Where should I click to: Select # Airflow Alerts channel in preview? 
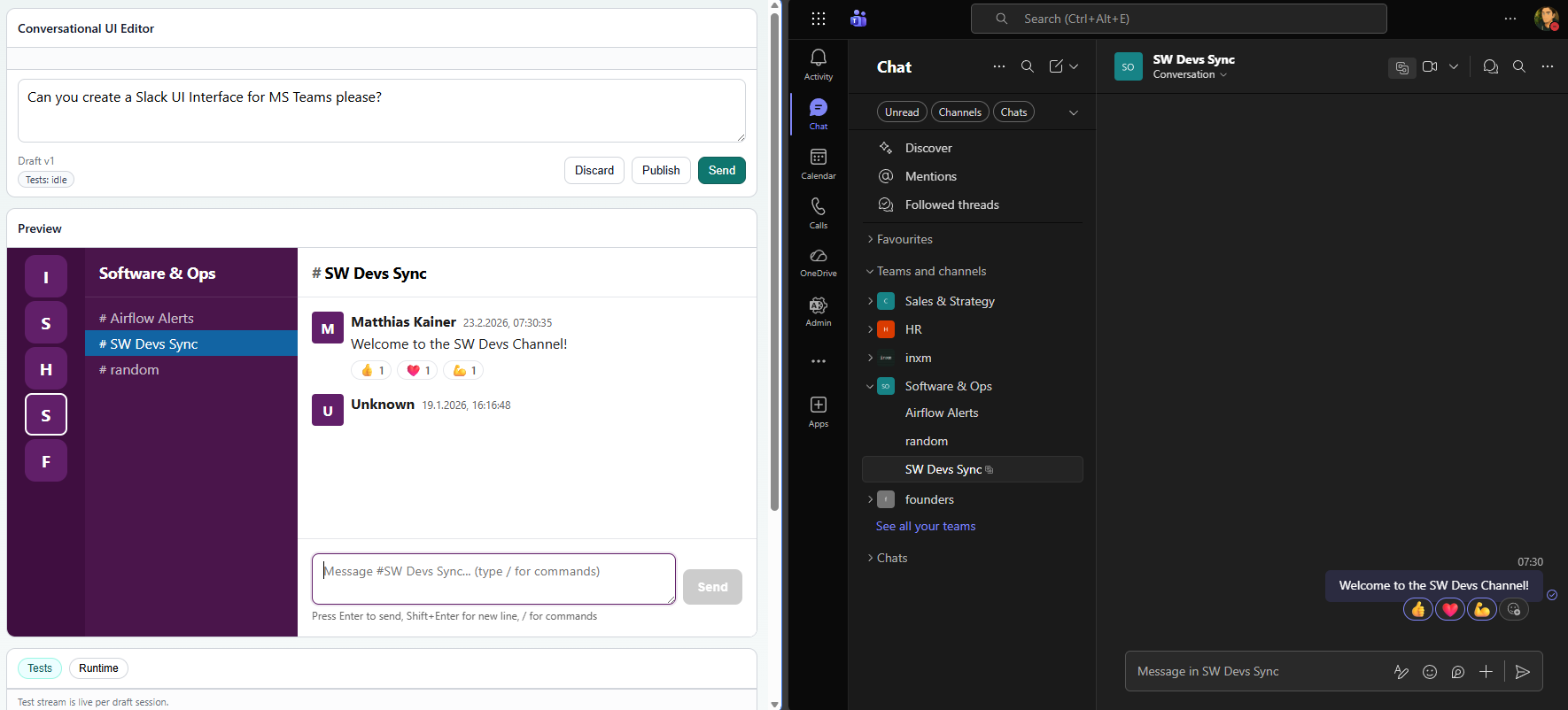coord(191,318)
